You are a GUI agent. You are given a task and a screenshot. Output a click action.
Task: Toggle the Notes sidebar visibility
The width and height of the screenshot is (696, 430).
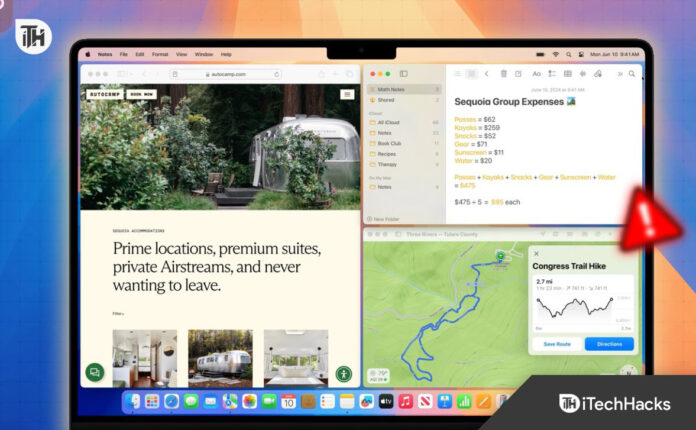pos(403,74)
